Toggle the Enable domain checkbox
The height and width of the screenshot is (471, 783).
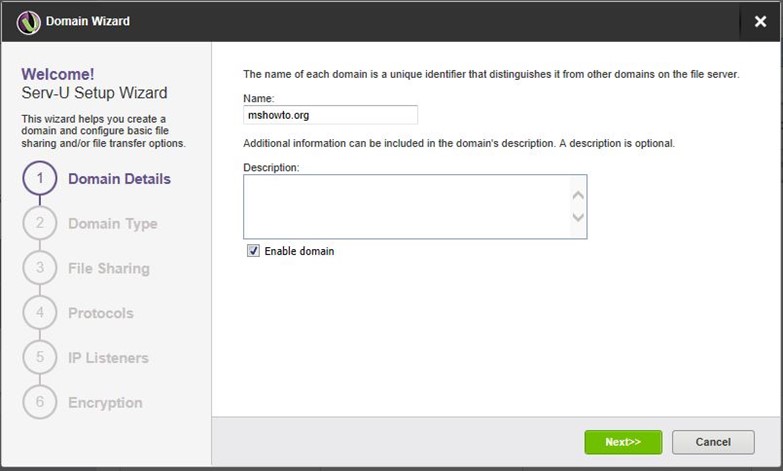pos(253,251)
